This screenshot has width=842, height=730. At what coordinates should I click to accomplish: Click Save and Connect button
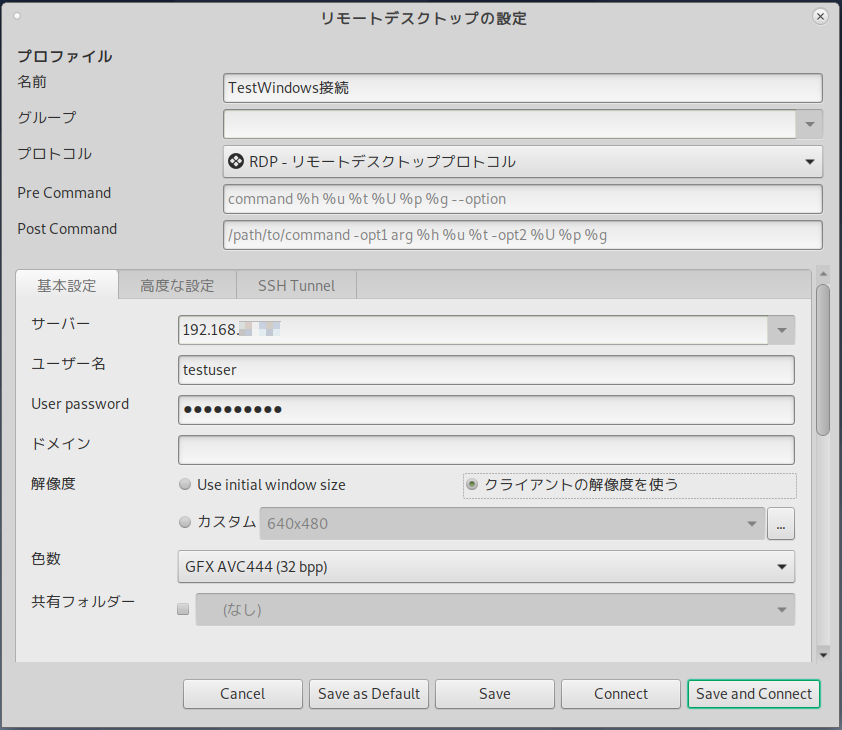[x=754, y=694]
